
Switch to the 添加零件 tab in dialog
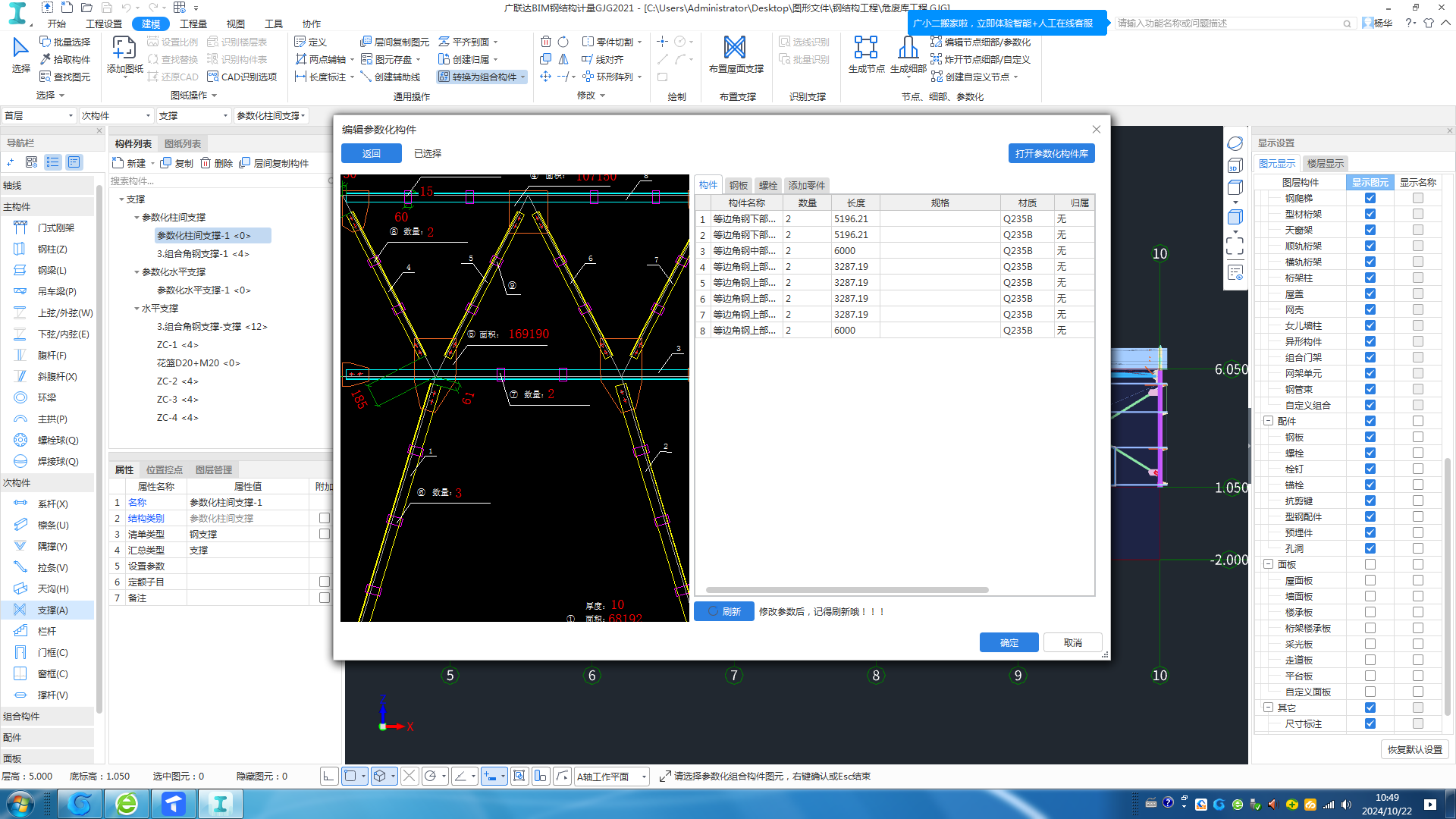(806, 185)
